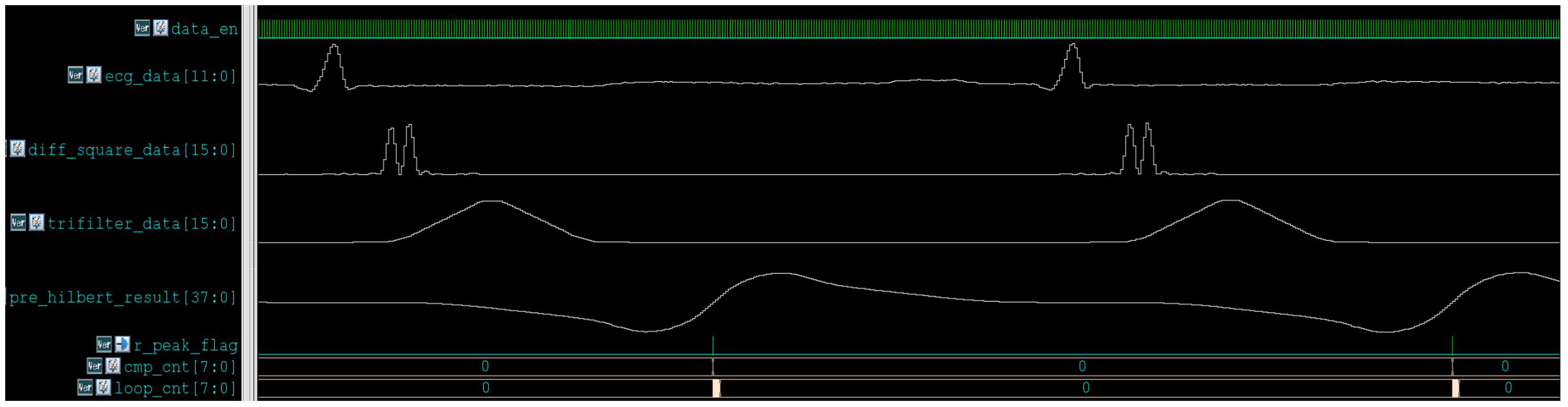Image resolution: width=1568 pixels, height=407 pixels.
Task: Click the second diff_square_data double peak
Action: [x=1139, y=149]
